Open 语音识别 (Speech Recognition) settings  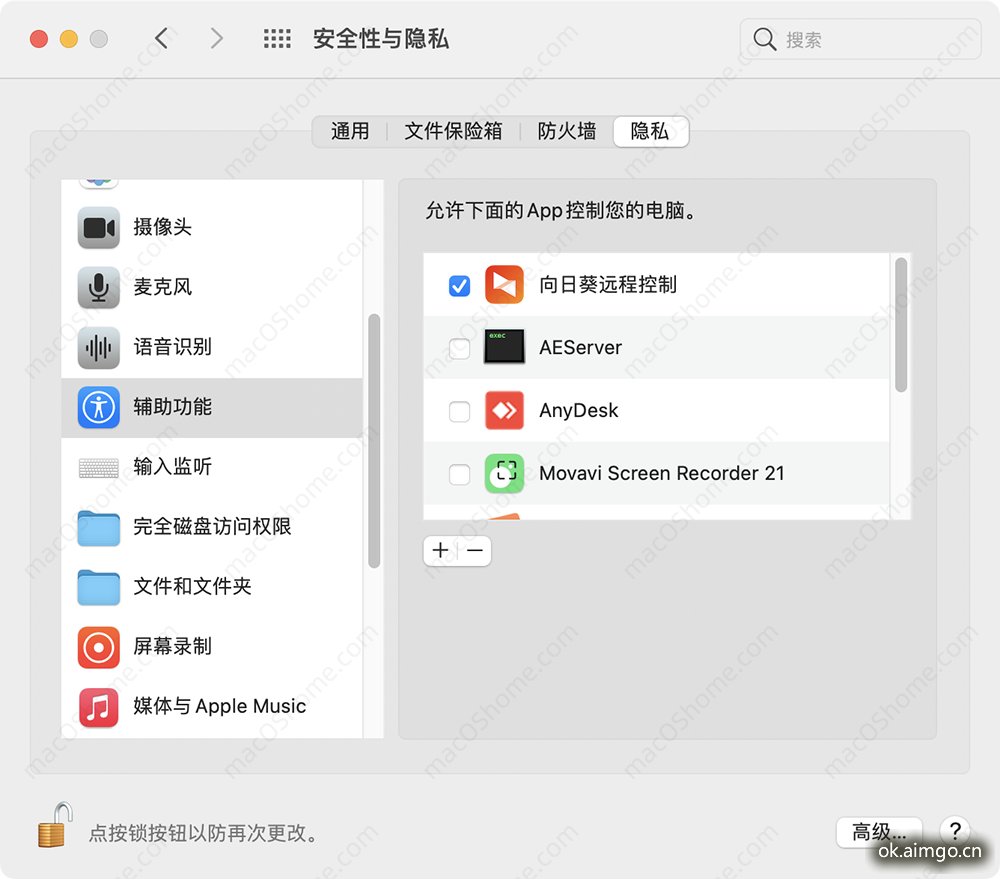click(98, 347)
